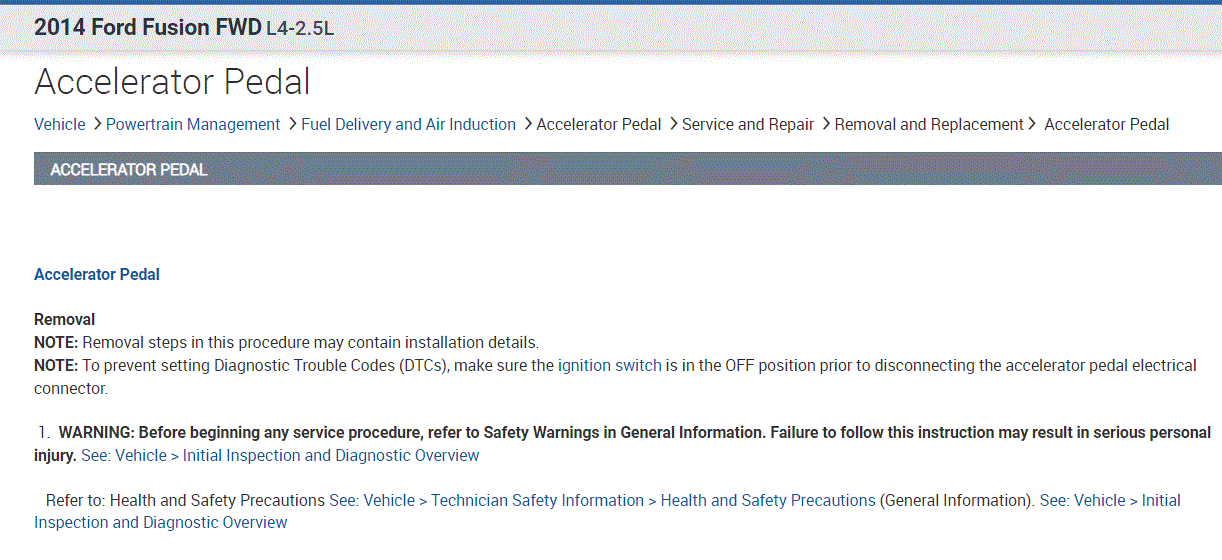Open the ignition switch link

point(609,365)
